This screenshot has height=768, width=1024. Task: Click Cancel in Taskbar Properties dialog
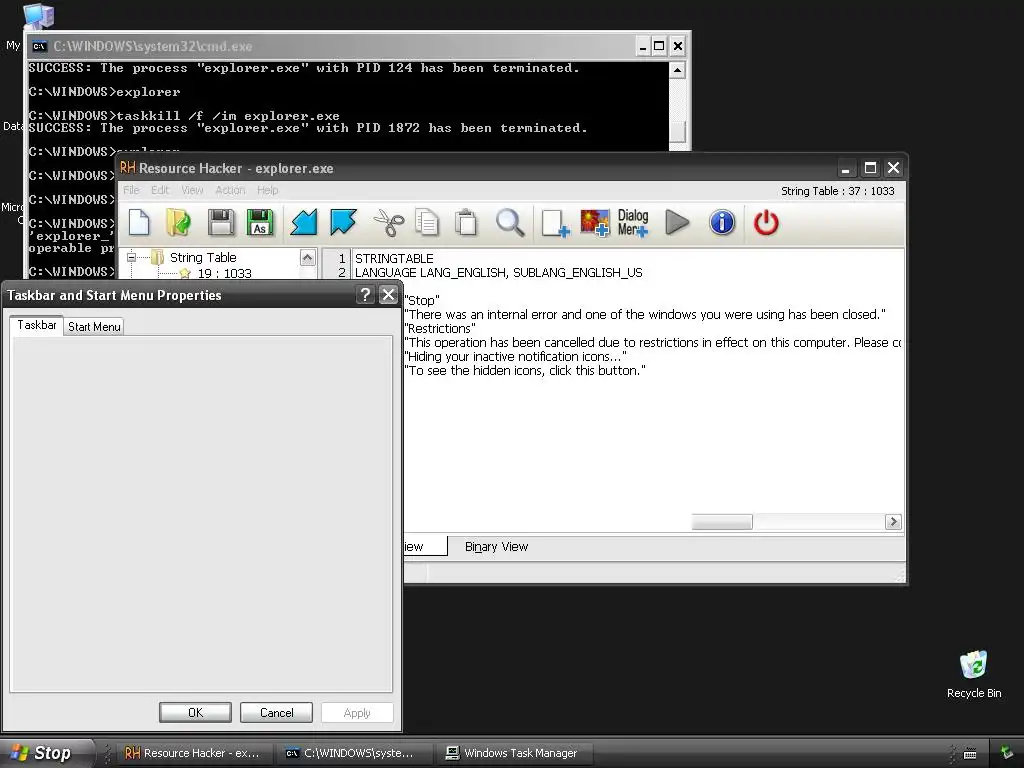point(276,712)
